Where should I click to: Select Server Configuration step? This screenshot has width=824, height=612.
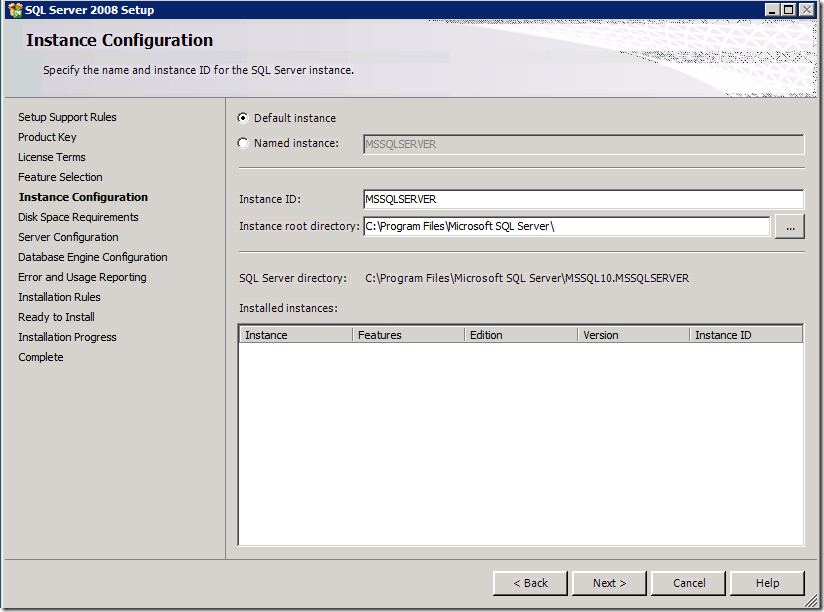(68, 237)
